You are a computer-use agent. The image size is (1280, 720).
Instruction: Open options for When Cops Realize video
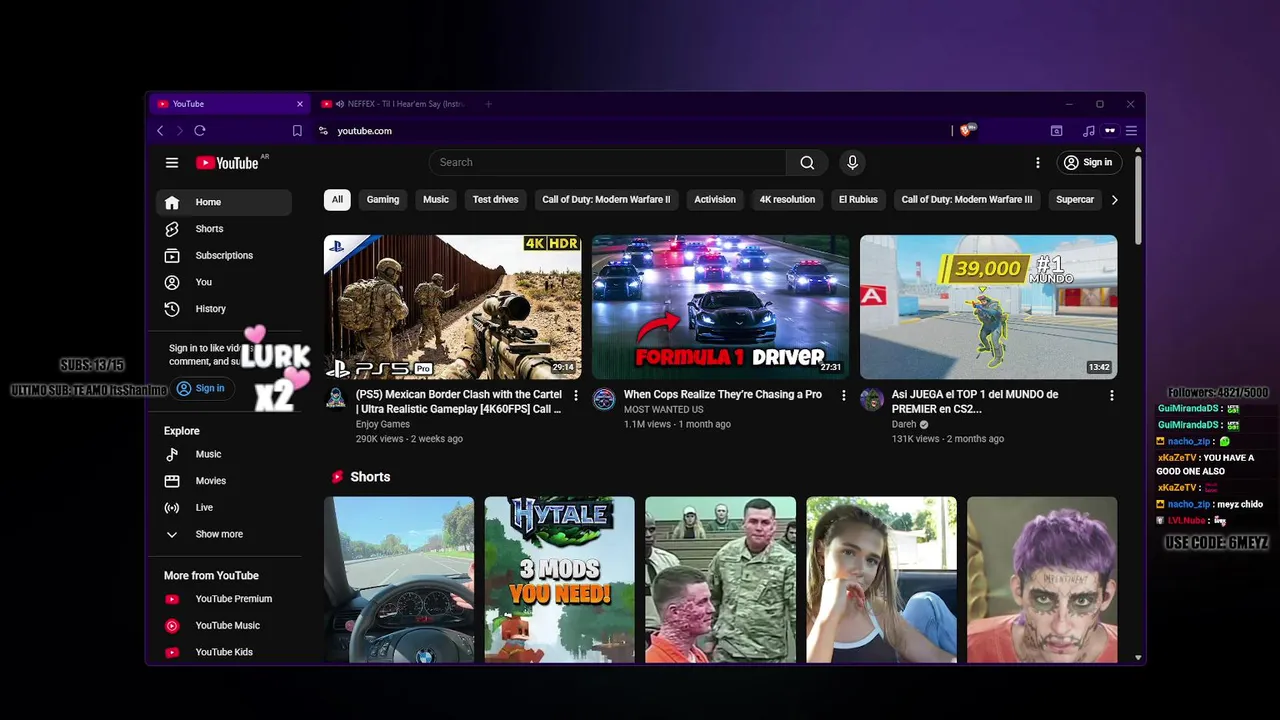pyautogui.click(x=844, y=396)
